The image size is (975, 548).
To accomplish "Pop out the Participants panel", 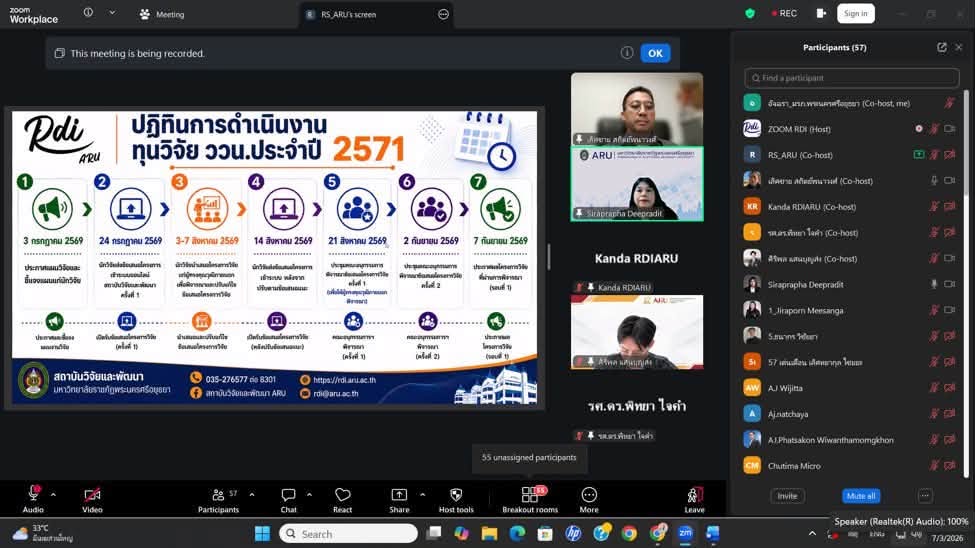I will coord(941,47).
